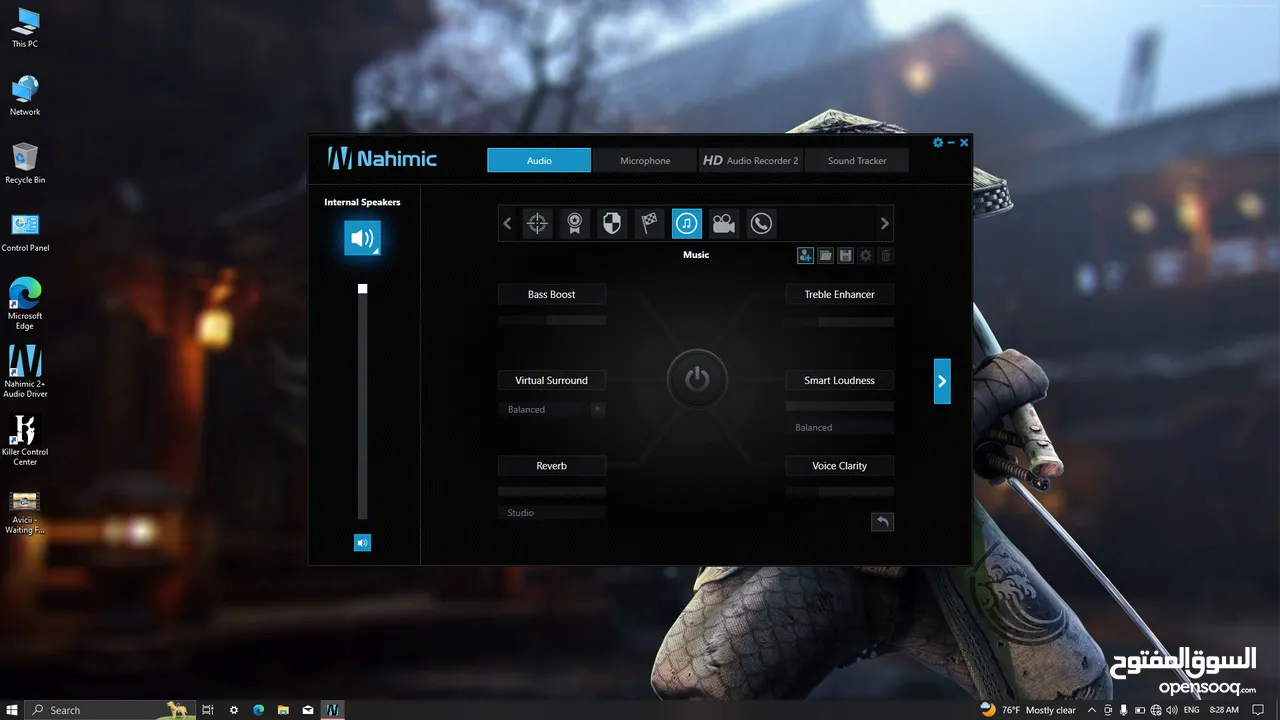The image size is (1280, 720).
Task: Open the Smart Loudness Balanced dropdown
Action: click(840, 427)
